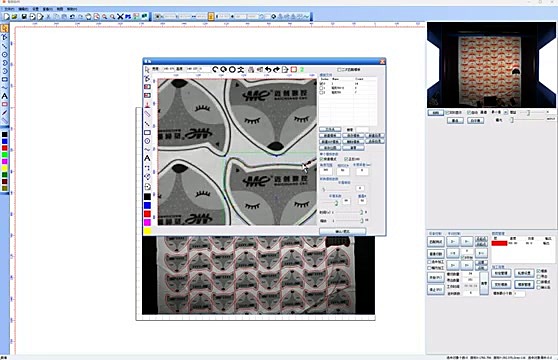Click the Open folder icon in main toolbar
This screenshot has height=360, width=558.
coord(14,16)
